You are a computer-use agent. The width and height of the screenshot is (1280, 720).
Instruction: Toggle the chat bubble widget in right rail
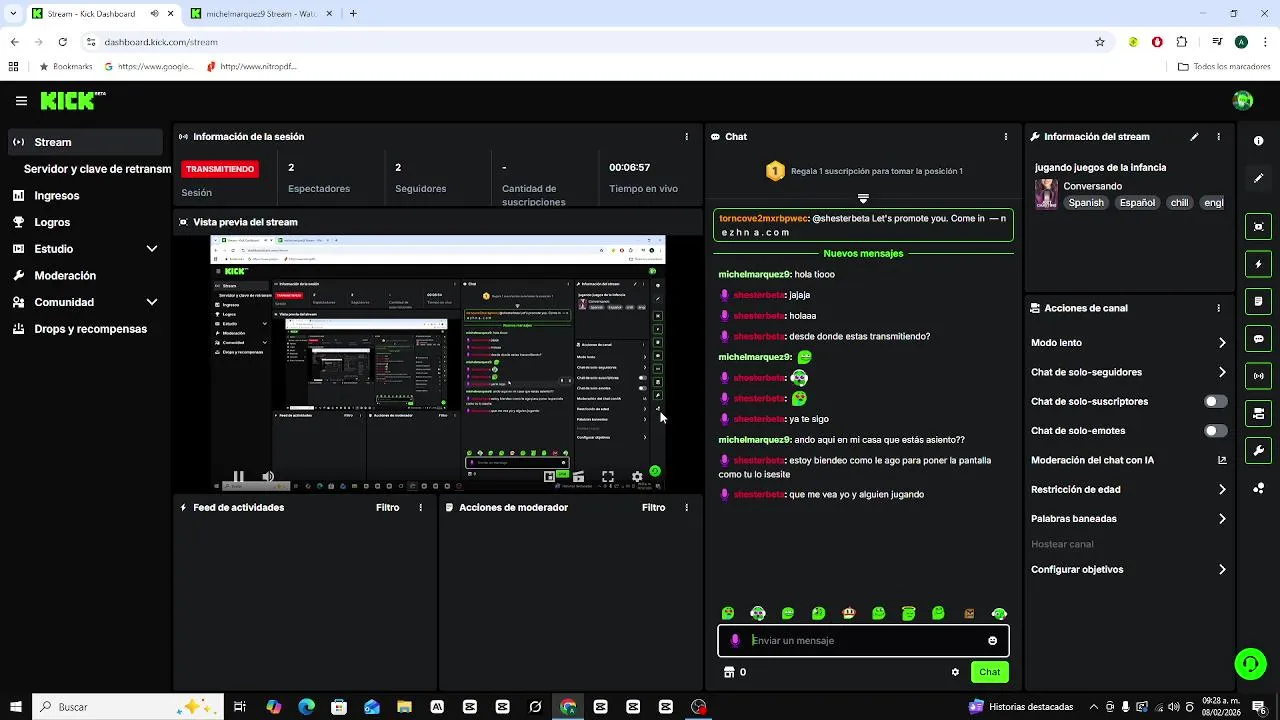[1259, 339]
